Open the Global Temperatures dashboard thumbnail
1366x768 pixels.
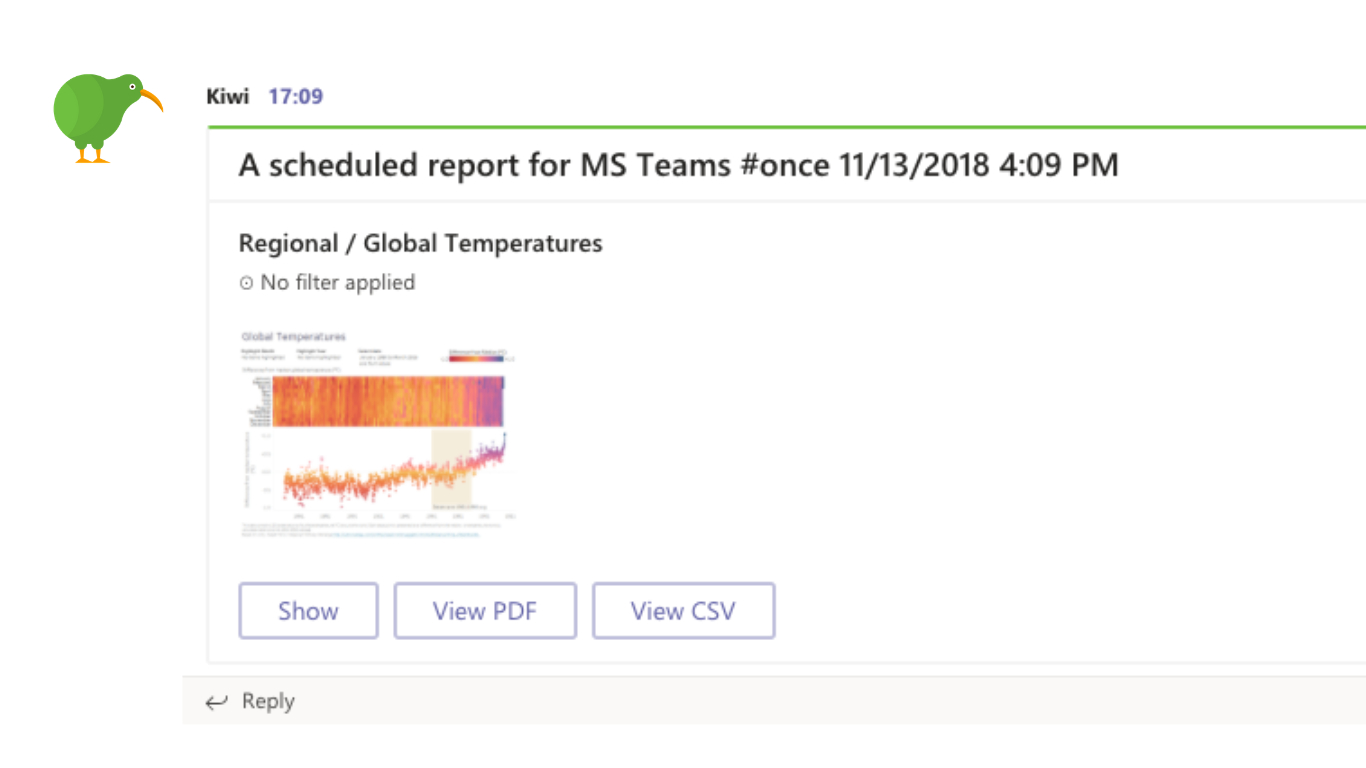point(376,434)
